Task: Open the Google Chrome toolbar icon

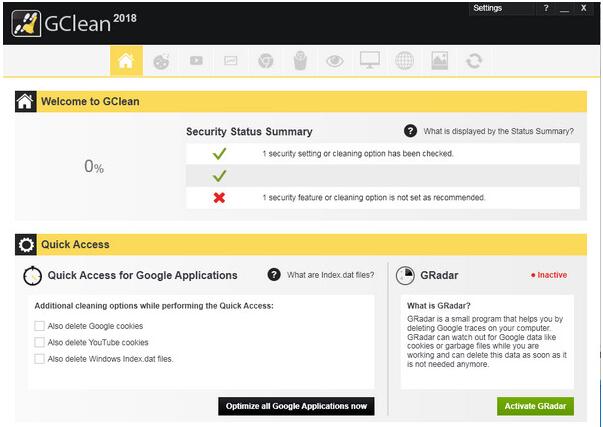Action: (x=265, y=61)
